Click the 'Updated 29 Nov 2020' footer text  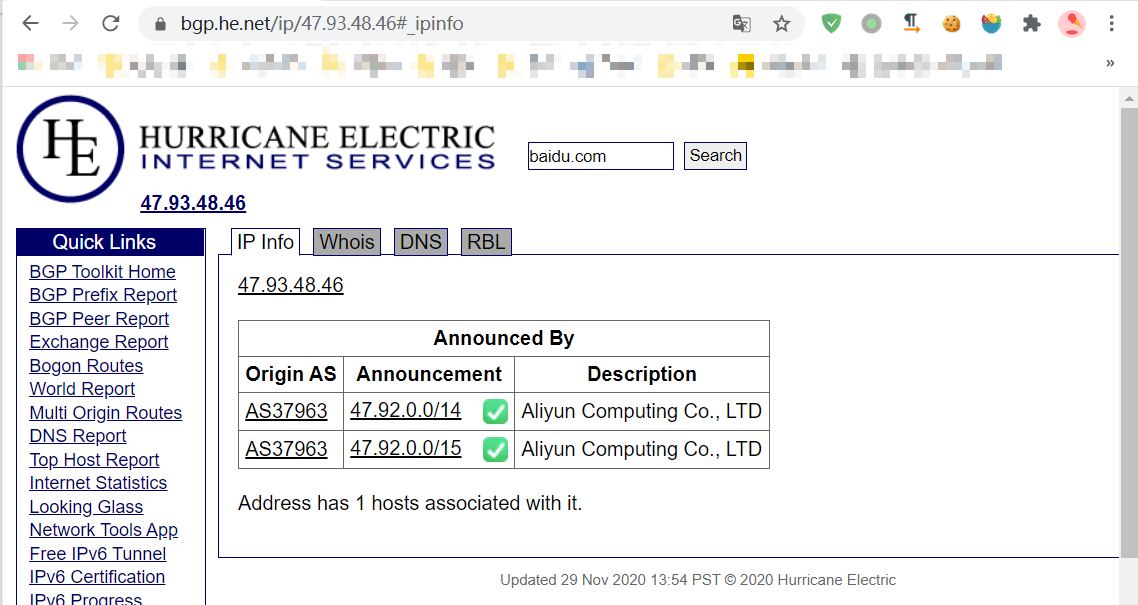click(x=697, y=580)
